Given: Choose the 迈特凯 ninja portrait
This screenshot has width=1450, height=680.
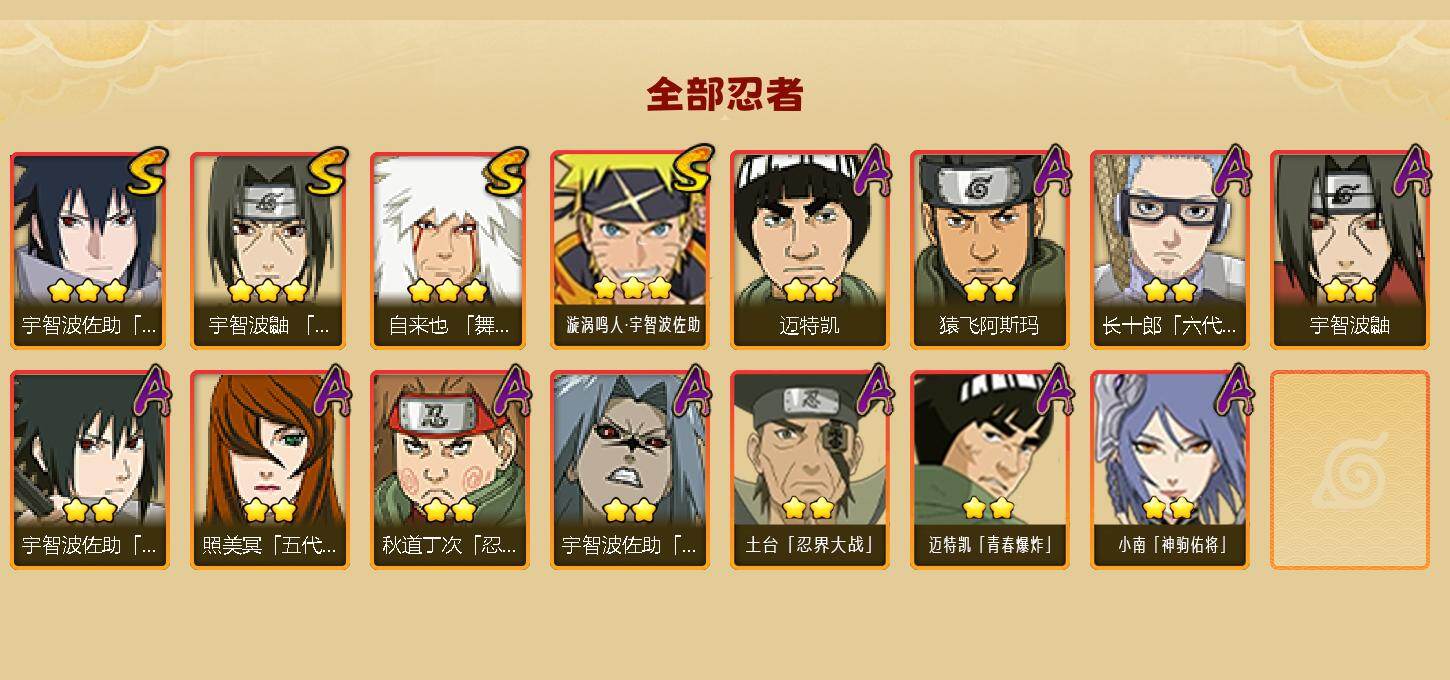Looking at the screenshot, I should [809, 250].
